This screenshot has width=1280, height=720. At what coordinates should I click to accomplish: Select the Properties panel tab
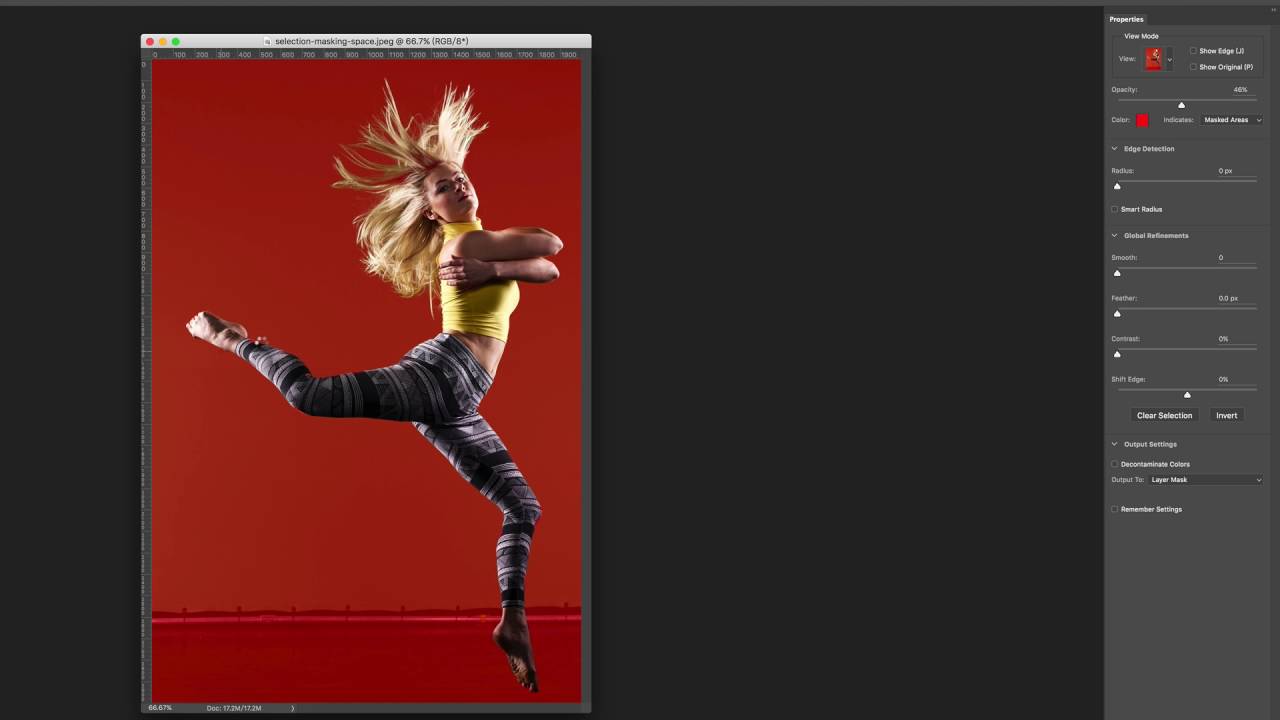point(1126,19)
